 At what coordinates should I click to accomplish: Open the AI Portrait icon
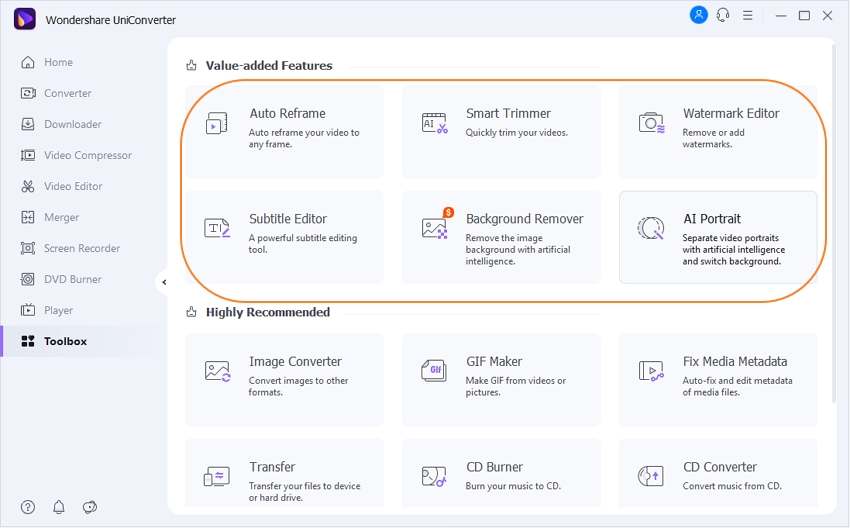coord(651,228)
